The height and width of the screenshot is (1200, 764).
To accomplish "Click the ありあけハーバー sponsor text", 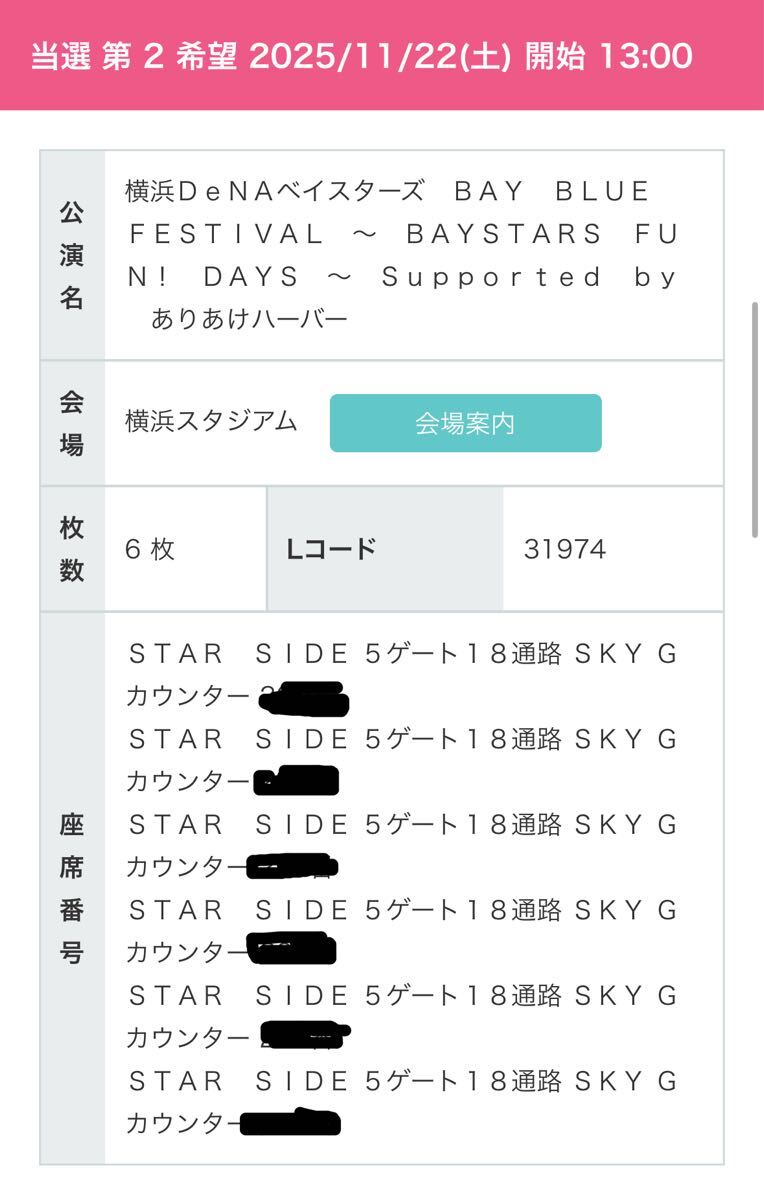I will click(x=249, y=319).
